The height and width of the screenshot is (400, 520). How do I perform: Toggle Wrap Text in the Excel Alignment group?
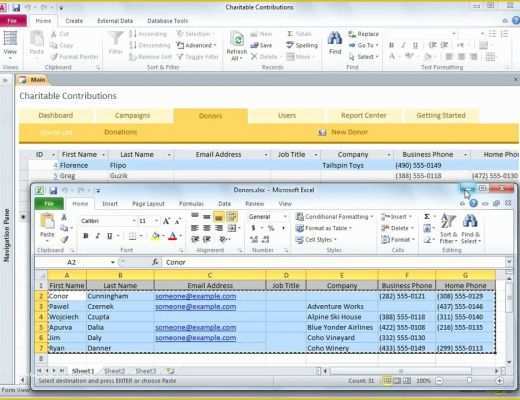point(232,217)
